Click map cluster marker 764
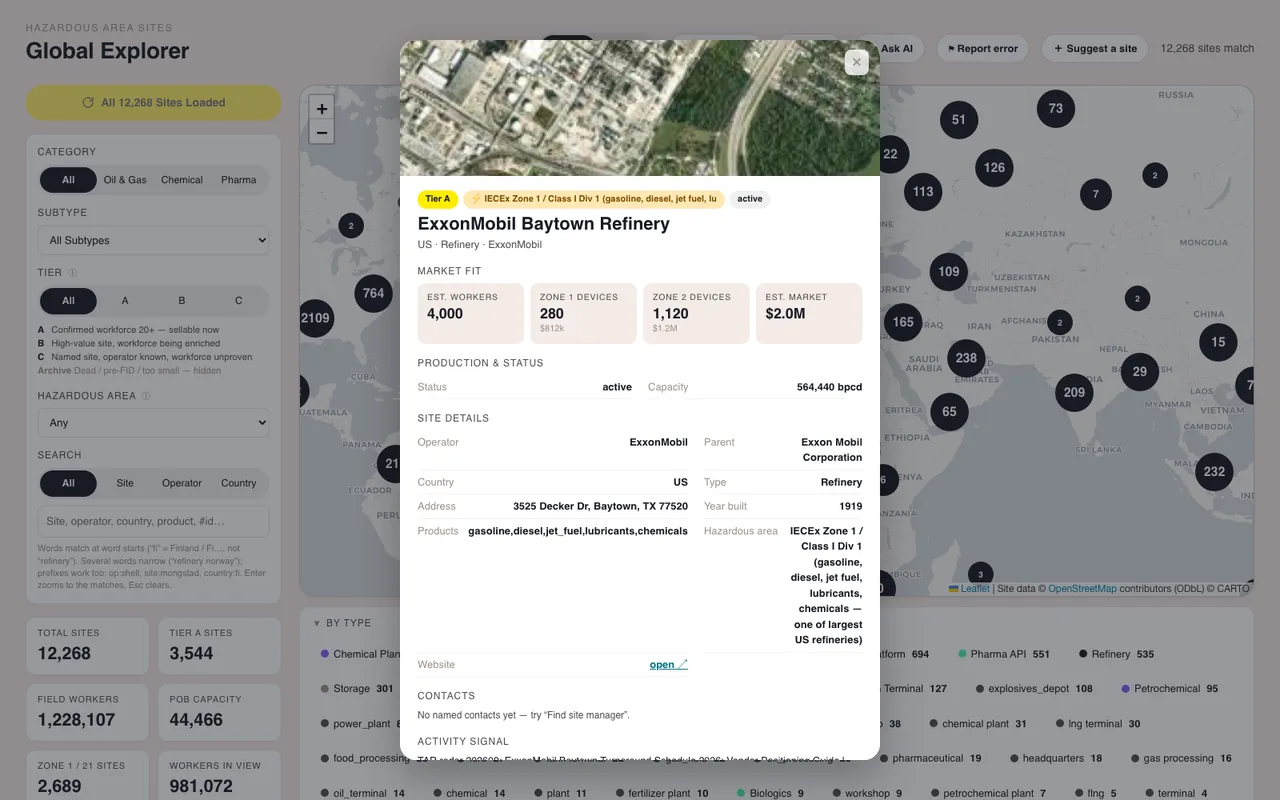The height and width of the screenshot is (800, 1280). pyautogui.click(x=373, y=293)
